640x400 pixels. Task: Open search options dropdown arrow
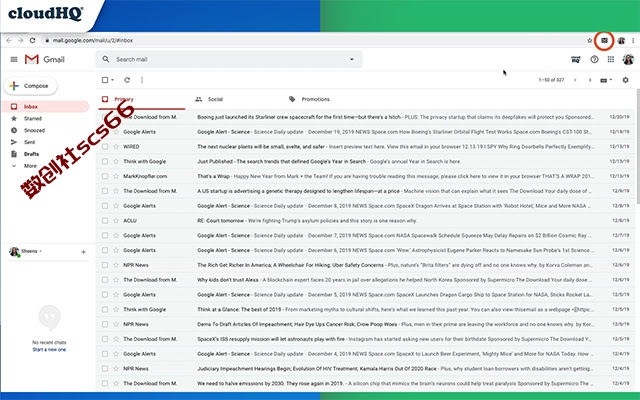tap(351, 60)
